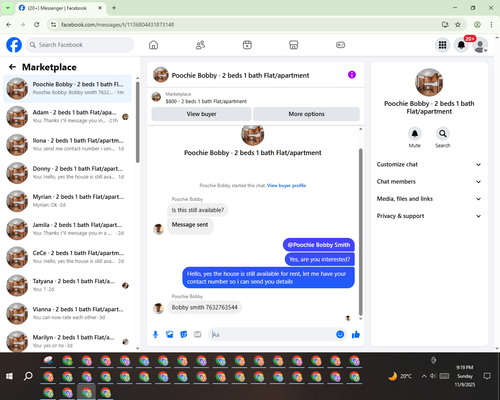Click '$800 - 2 beds 1 bath' listing summary
The height and width of the screenshot is (400, 500).
[206, 101]
